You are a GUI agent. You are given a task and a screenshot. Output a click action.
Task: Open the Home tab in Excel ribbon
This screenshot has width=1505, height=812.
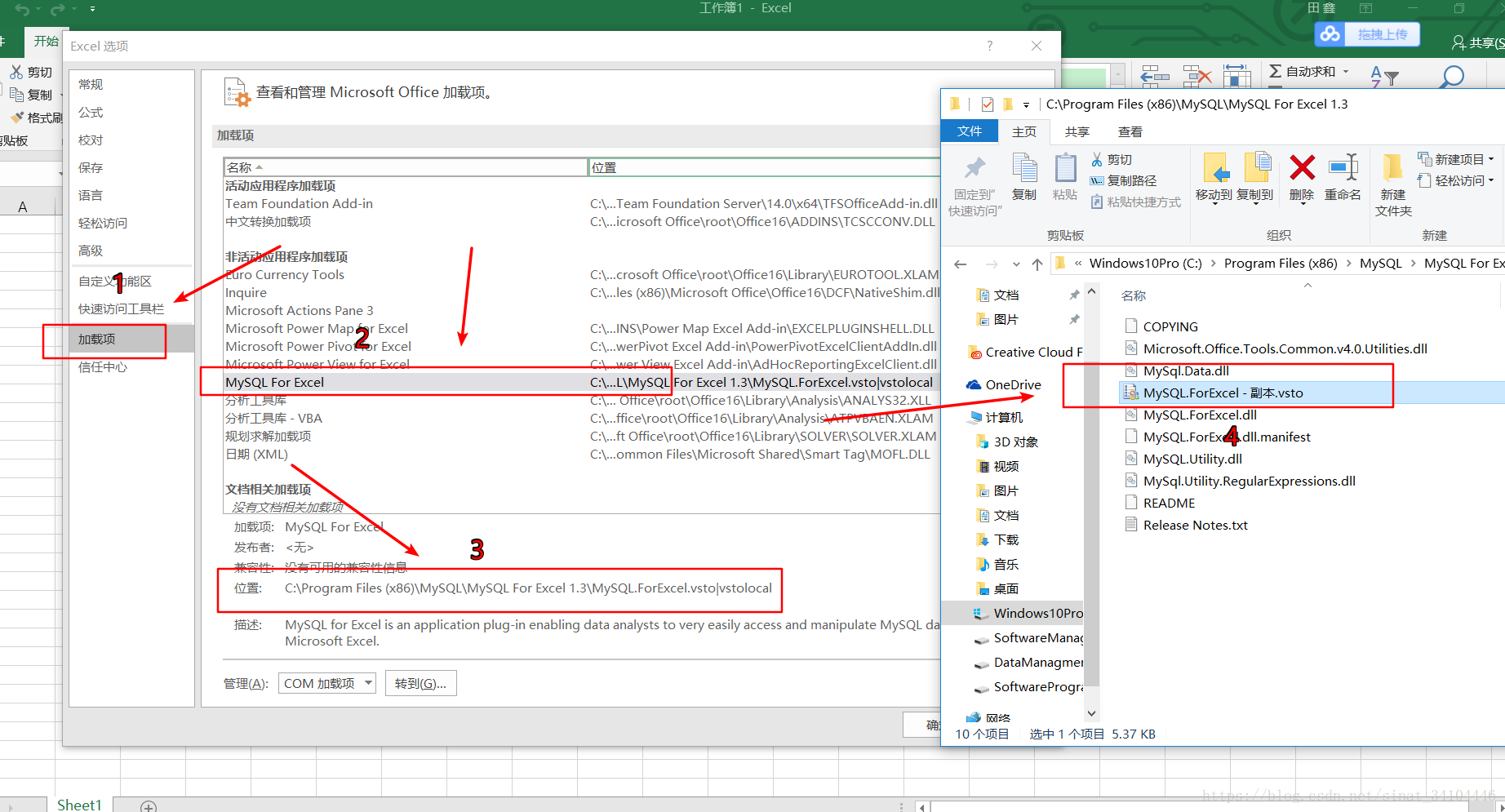tap(46, 42)
